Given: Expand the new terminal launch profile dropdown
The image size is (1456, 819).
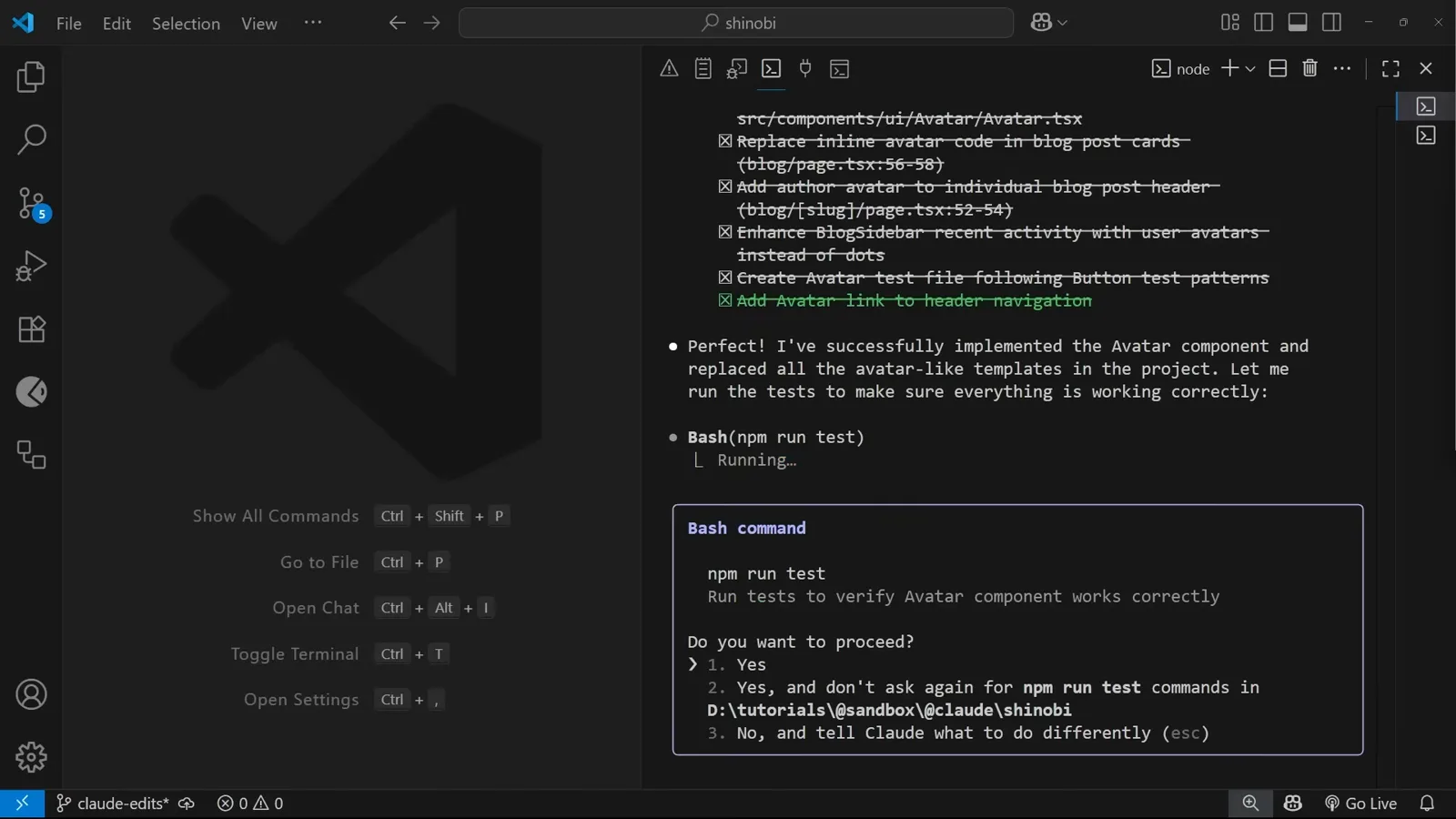Looking at the screenshot, I should coord(1250,69).
